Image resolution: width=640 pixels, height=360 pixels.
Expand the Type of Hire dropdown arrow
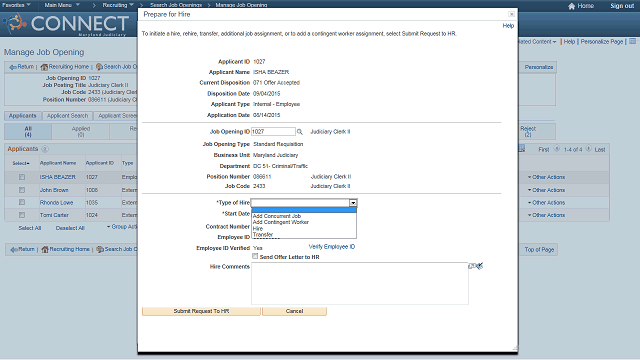pyautogui.click(x=353, y=203)
